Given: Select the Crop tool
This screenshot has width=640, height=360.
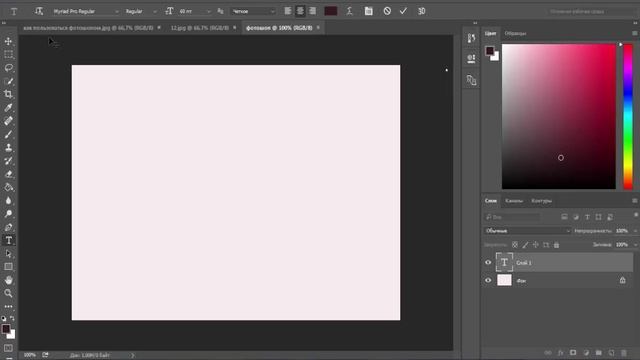Looking at the screenshot, I should [8, 94].
